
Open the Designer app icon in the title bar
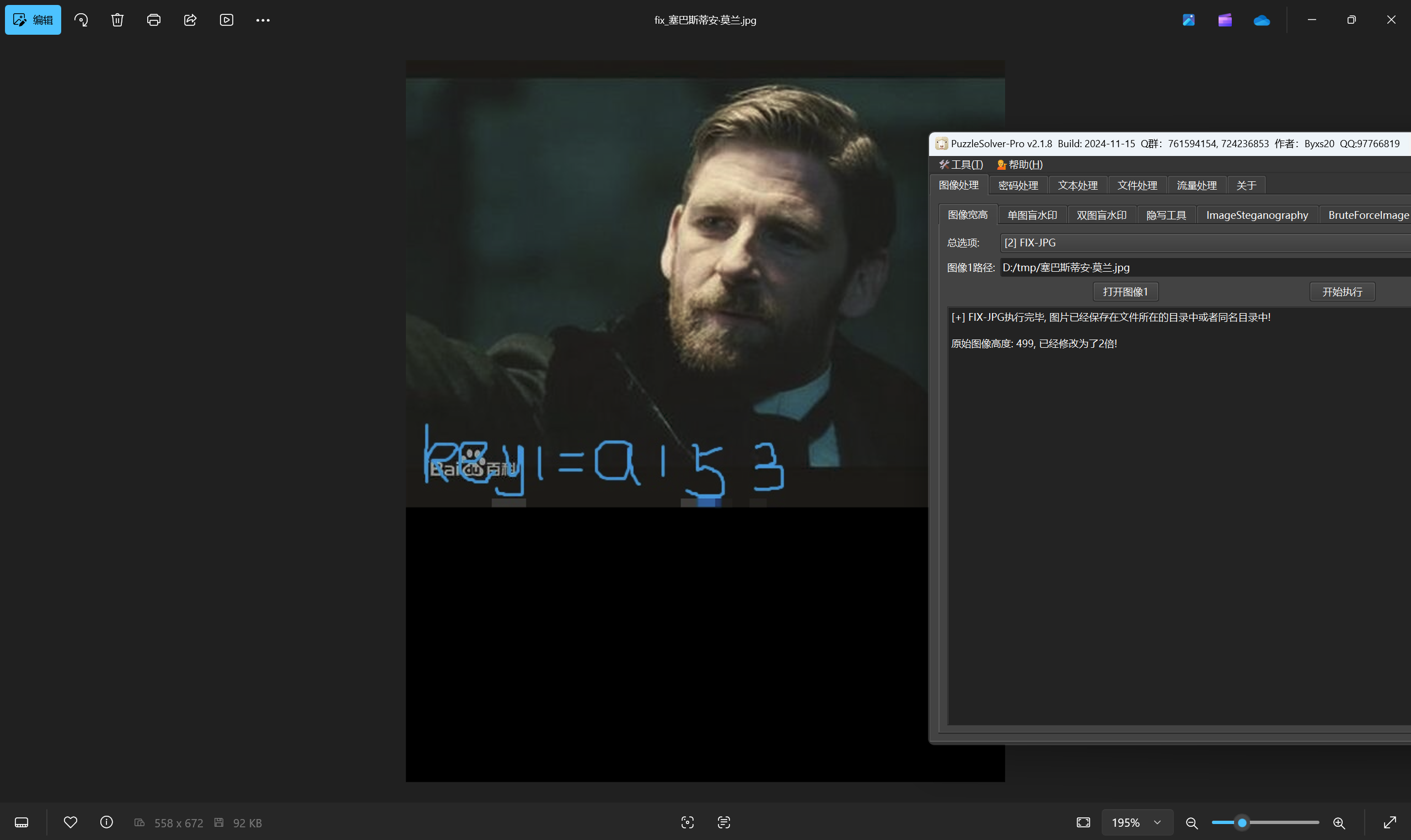point(1188,20)
